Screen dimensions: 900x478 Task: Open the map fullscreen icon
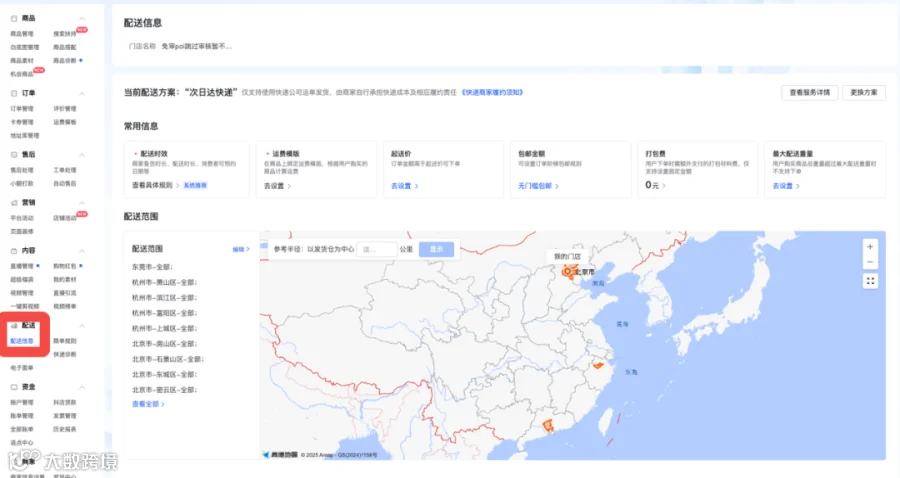870,281
